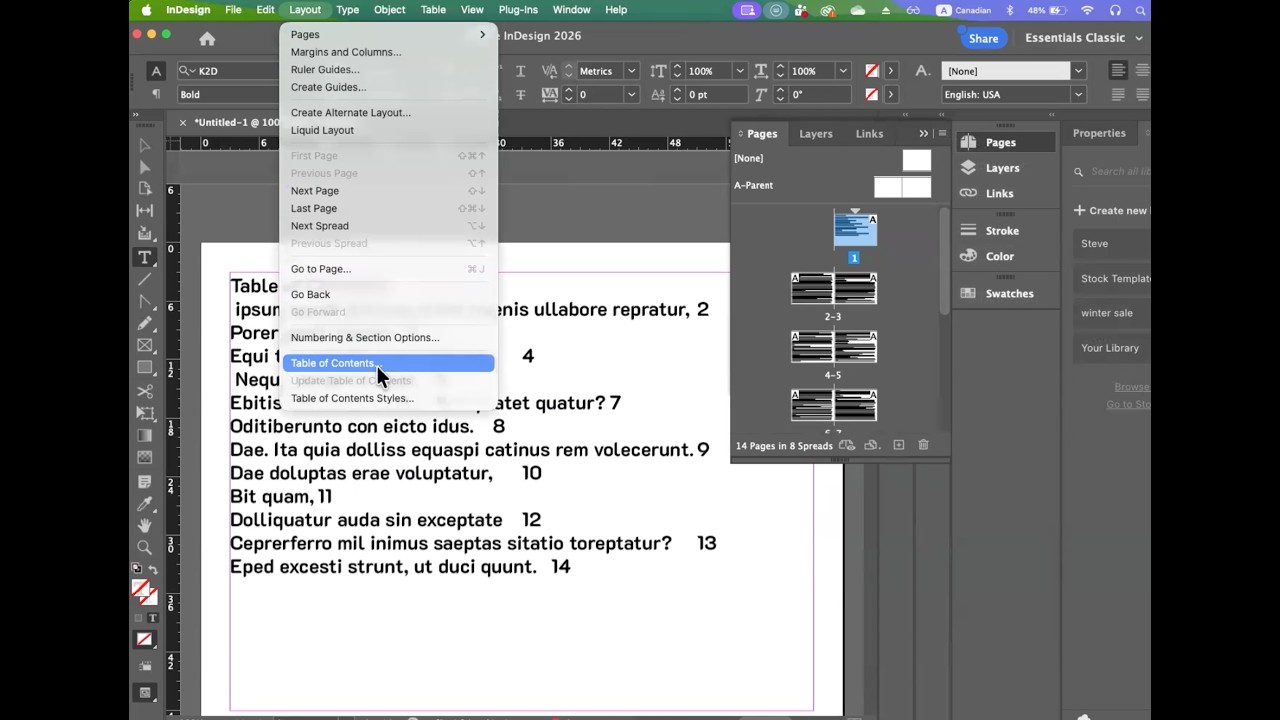Select the Line tool
Image resolution: width=1280 pixels, height=720 pixels.
click(x=145, y=279)
